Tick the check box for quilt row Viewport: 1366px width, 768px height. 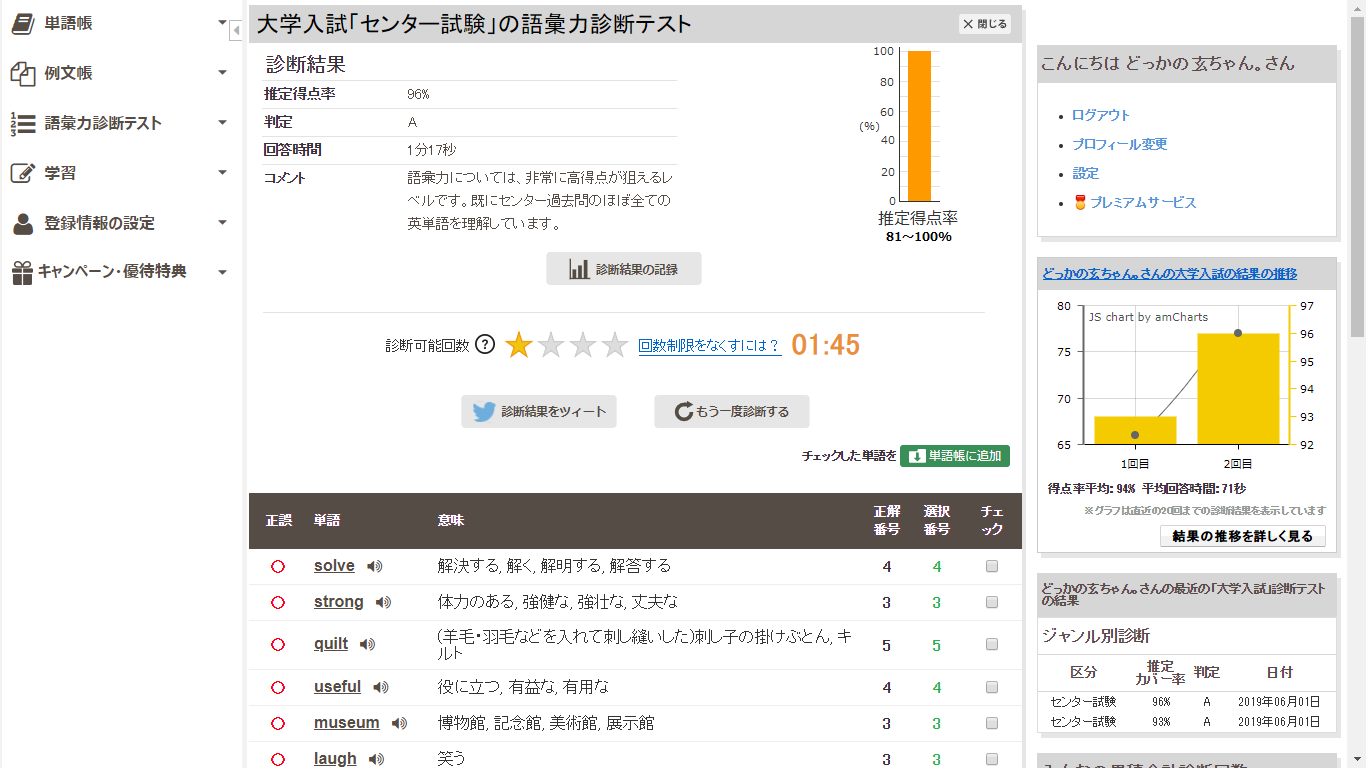[x=992, y=645]
